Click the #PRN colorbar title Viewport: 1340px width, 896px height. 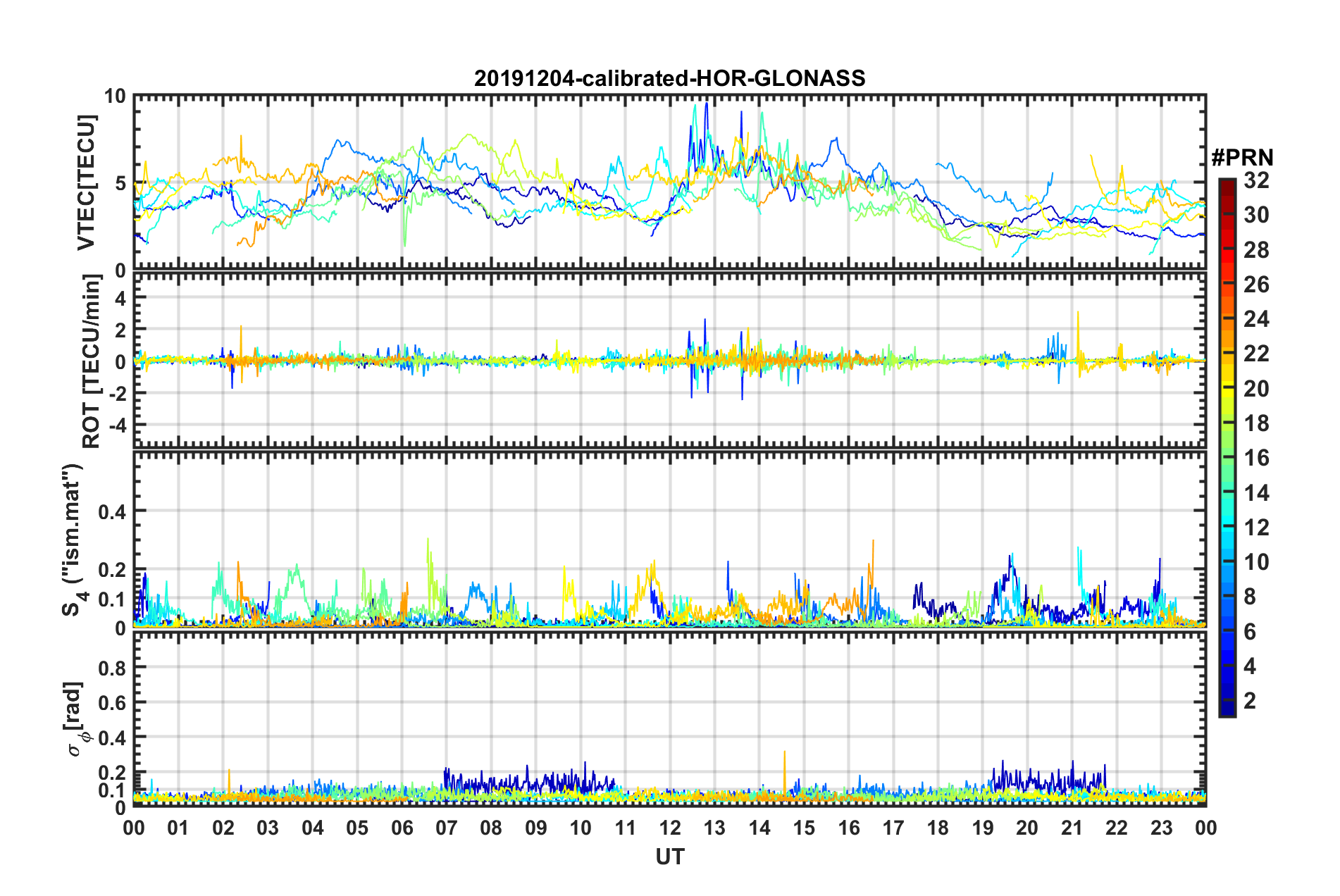[1242, 157]
